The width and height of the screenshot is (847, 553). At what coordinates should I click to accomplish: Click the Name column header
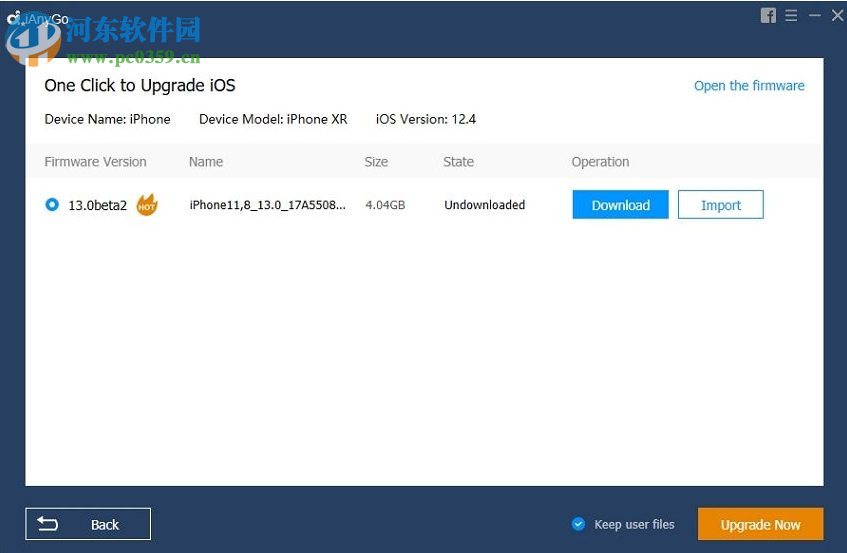pyautogui.click(x=206, y=162)
